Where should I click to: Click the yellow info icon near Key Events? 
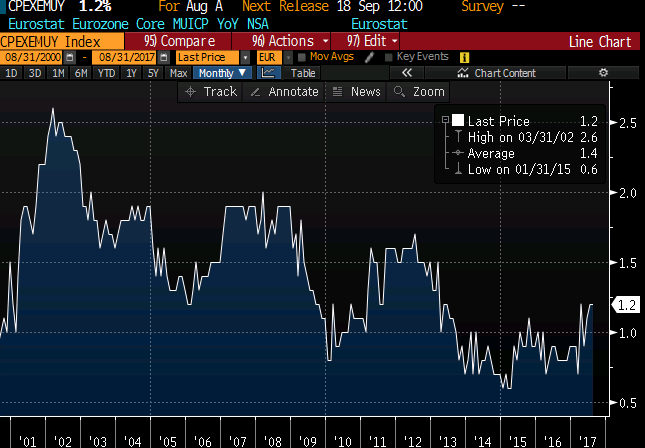(464, 58)
